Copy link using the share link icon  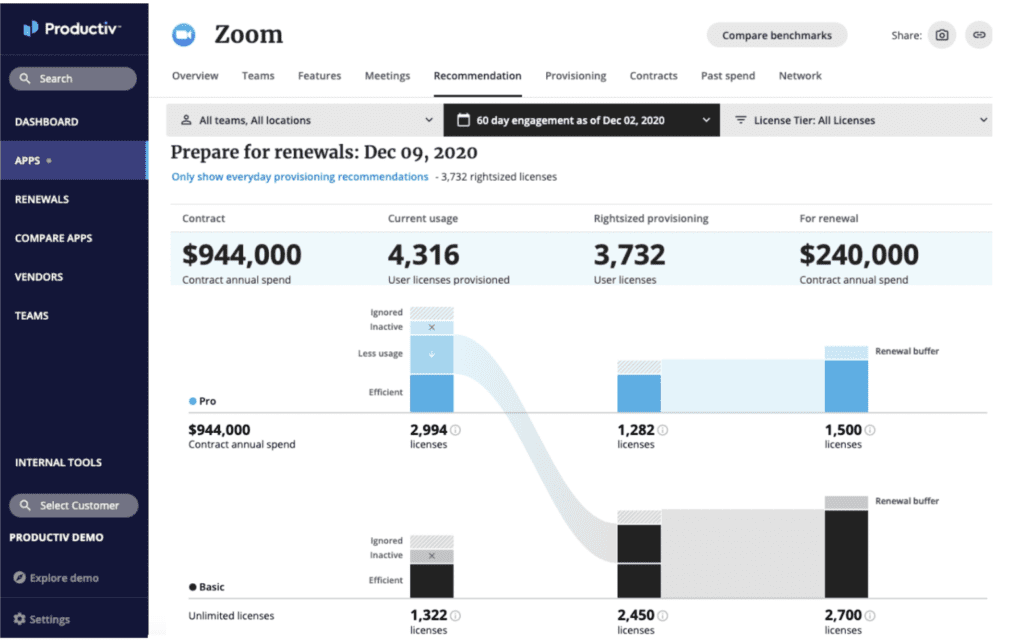pos(978,35)
